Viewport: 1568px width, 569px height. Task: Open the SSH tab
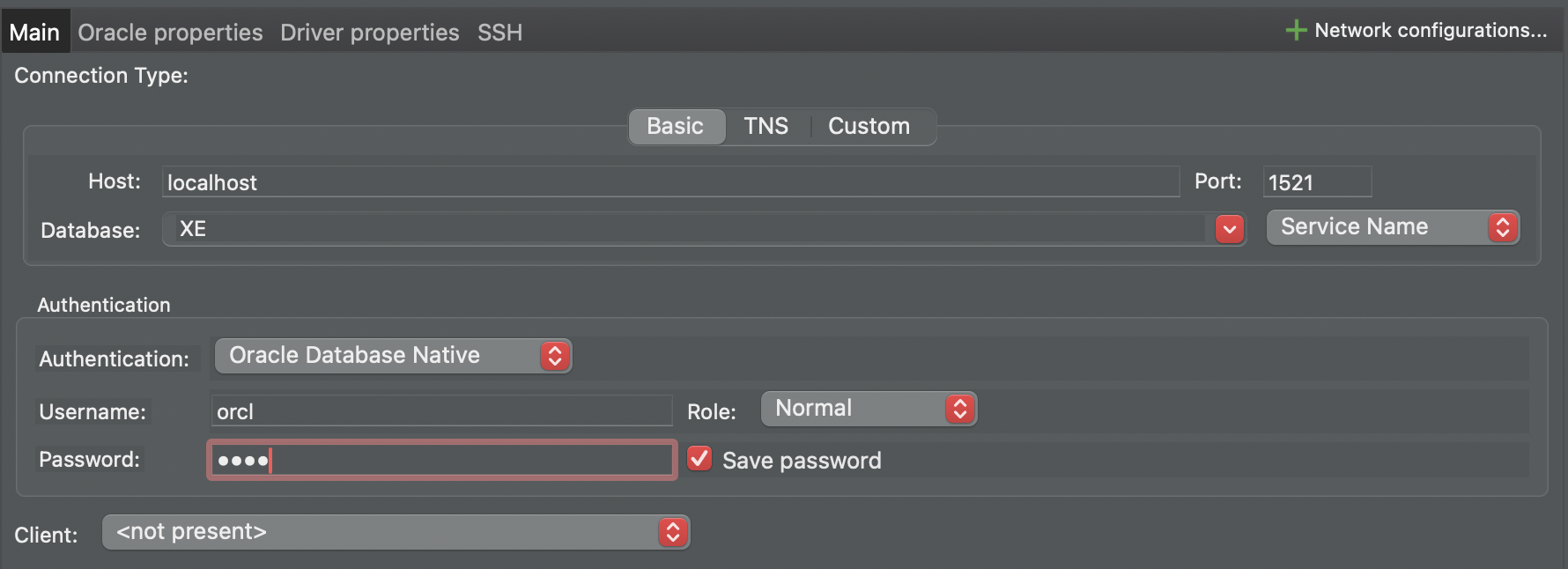(x=499, y=33)
